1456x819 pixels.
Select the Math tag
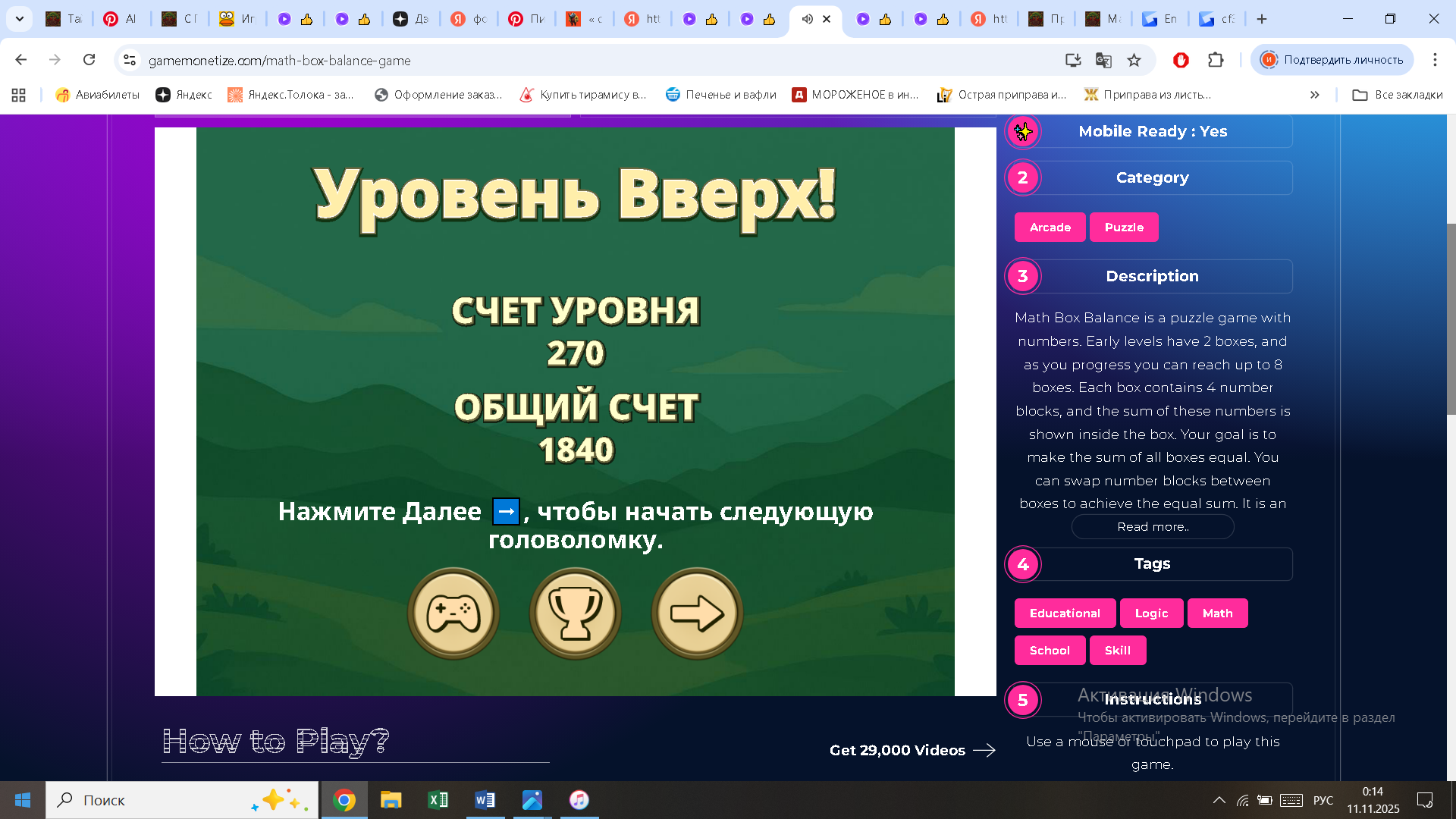1217,613
